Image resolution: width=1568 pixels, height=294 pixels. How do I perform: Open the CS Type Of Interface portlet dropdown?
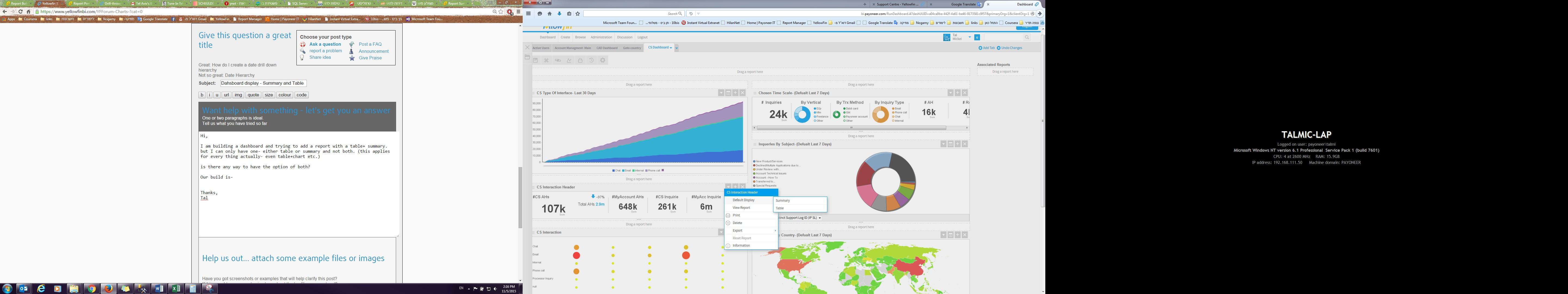721,93
